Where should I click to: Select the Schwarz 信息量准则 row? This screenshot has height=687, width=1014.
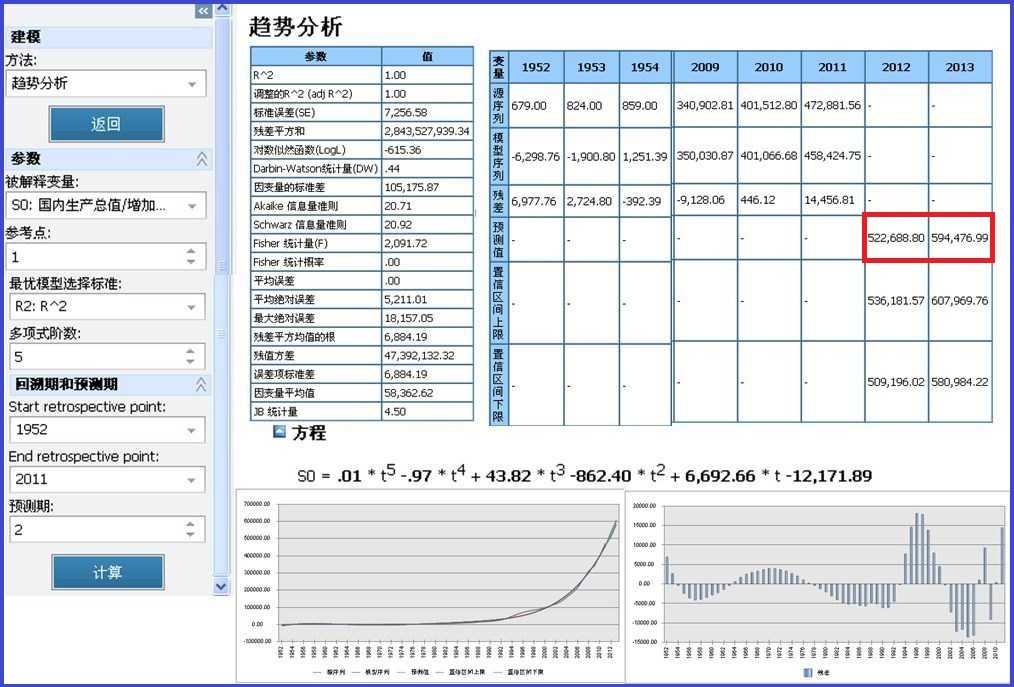(362, 224)
